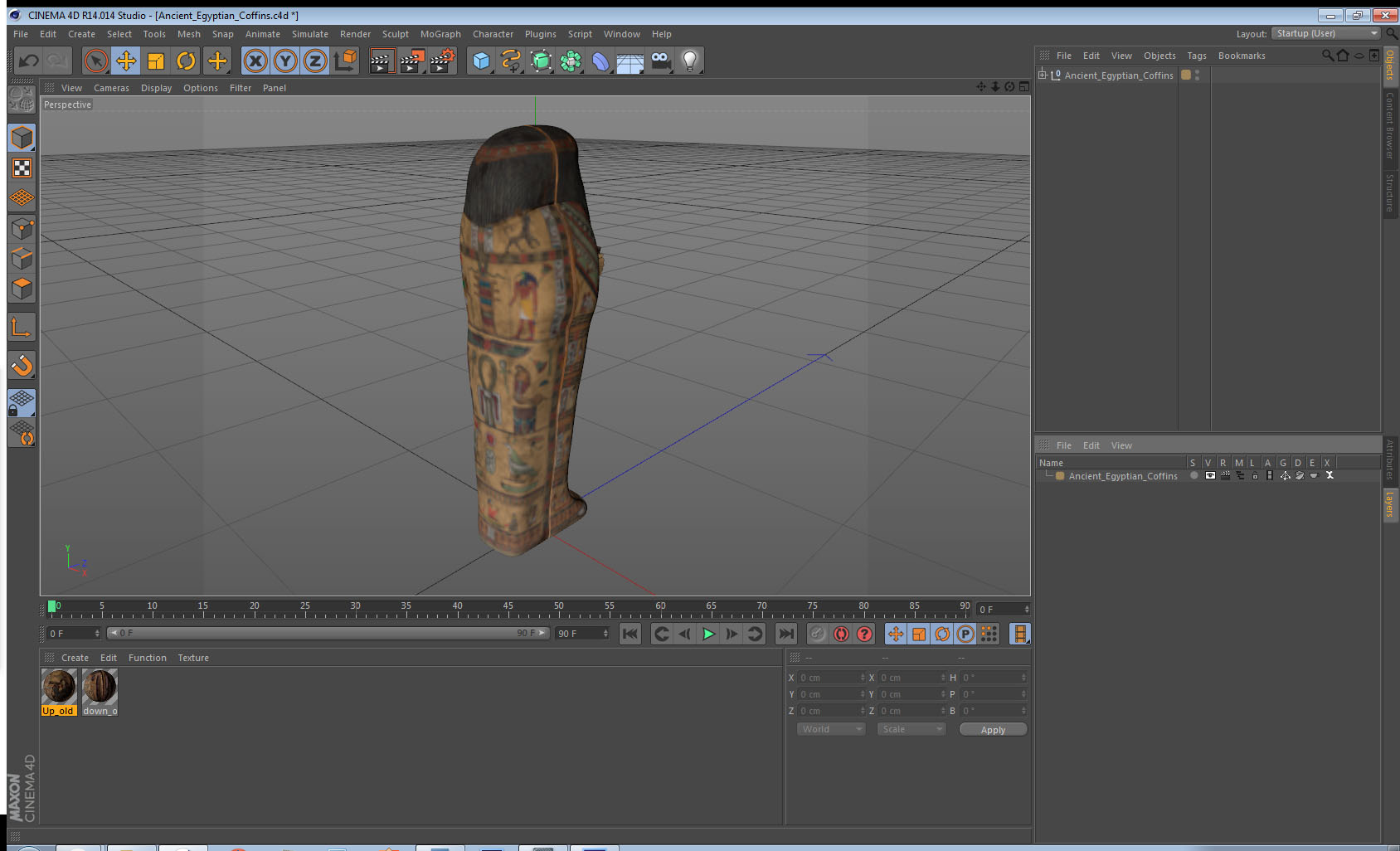
Task: Open the Layout dropdown Startup (User)
Action: click(x=1325, y=33)
